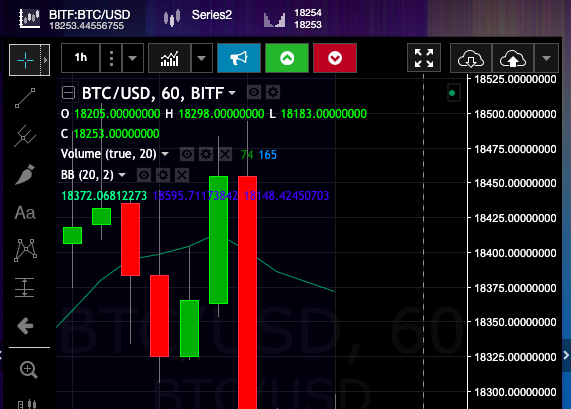The width and height of the screenshot is (571, 409).
Task: Remove the Volume indicator with X
Action: click(225, 154)
